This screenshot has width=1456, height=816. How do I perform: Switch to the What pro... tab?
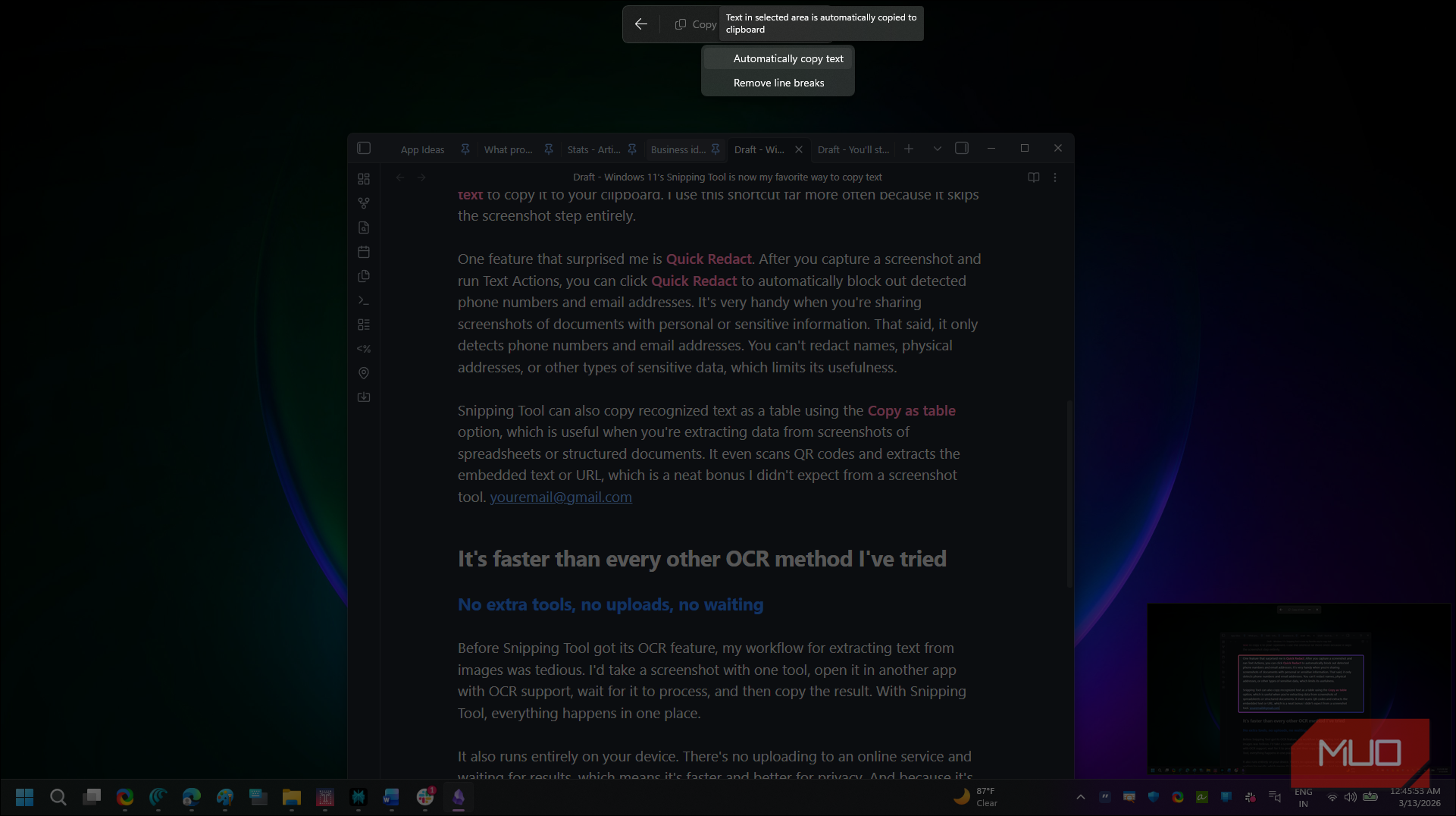509,149
